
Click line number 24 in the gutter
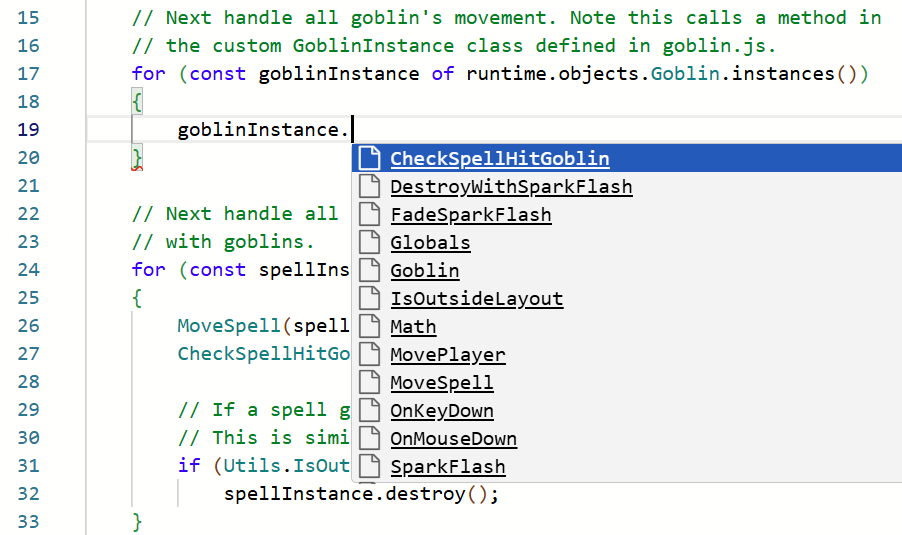[28, 270]
